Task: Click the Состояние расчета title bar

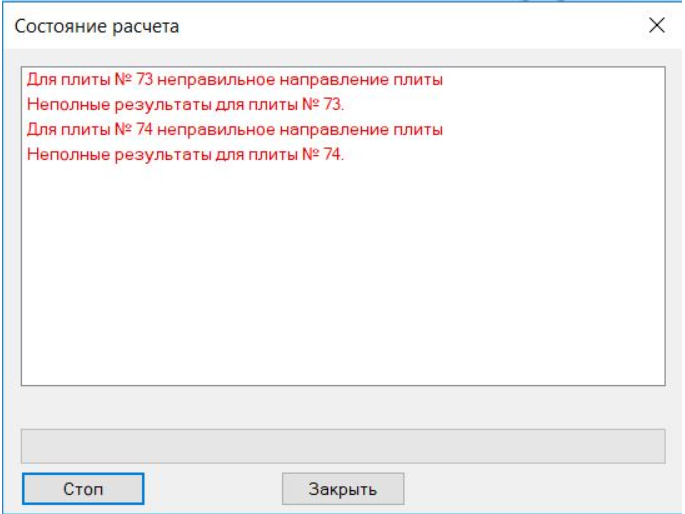Action: pos(300,26)
